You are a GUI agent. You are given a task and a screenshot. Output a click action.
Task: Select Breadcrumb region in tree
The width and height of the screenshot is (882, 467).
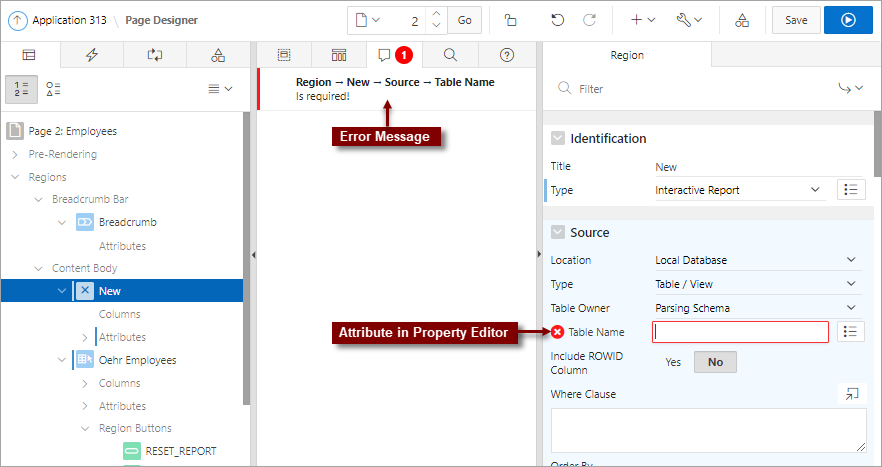(128, 222)
